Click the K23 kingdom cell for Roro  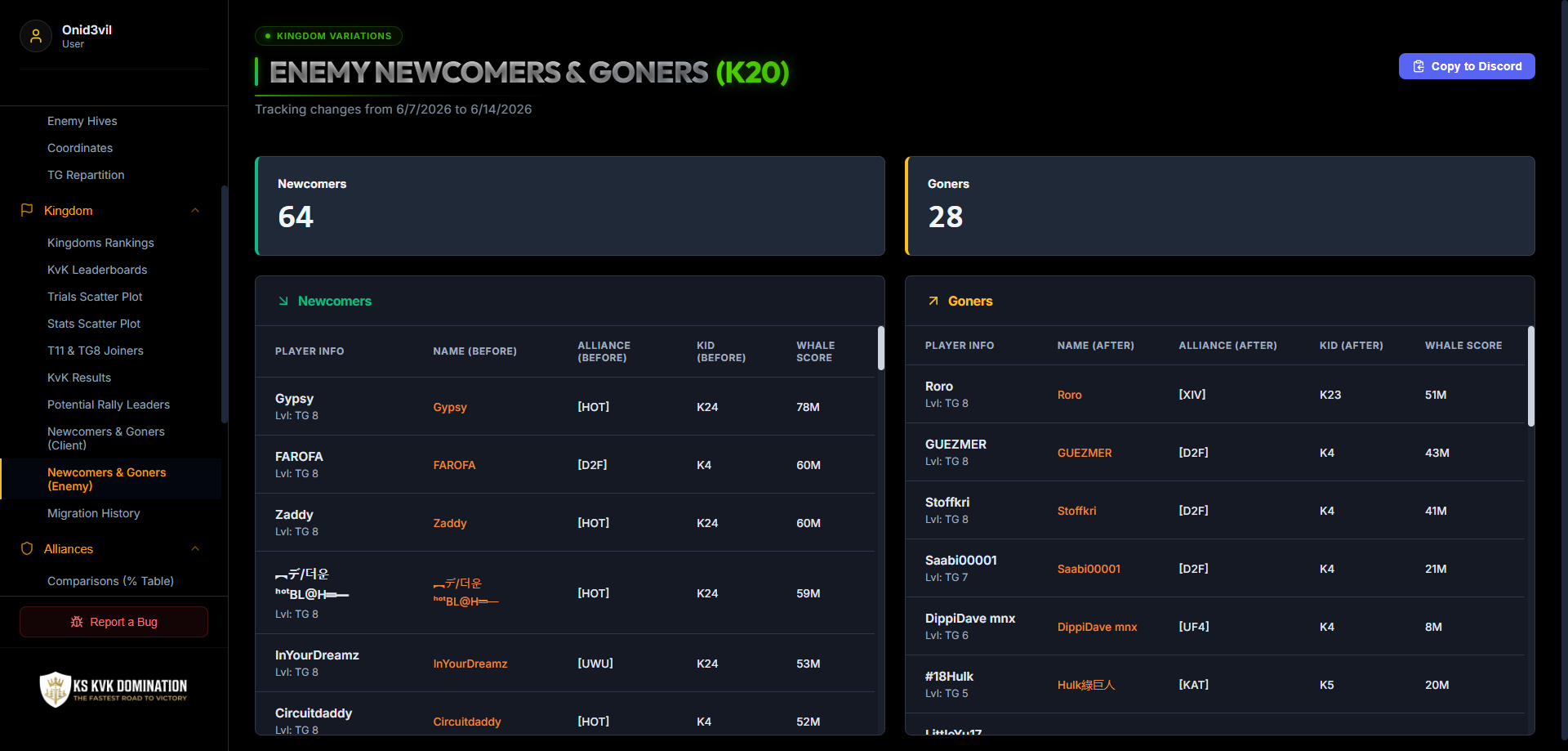(x=1330, y=395)
